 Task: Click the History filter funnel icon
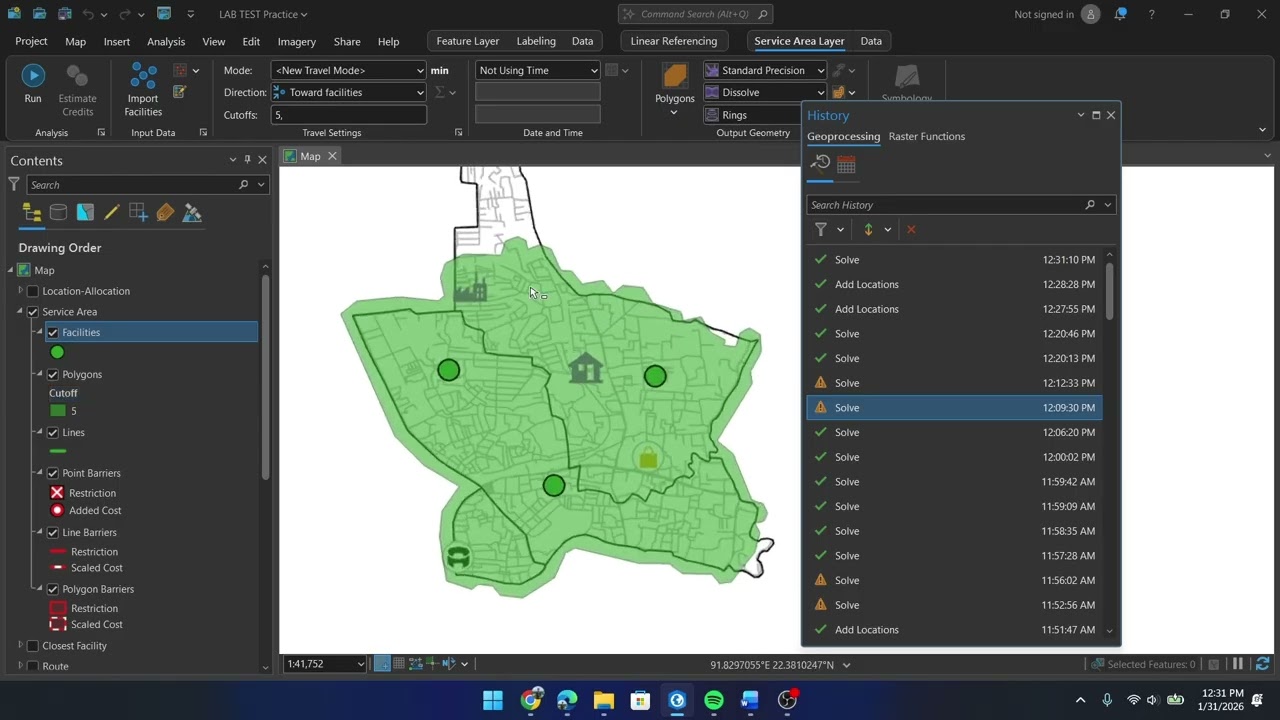[821, 229]
